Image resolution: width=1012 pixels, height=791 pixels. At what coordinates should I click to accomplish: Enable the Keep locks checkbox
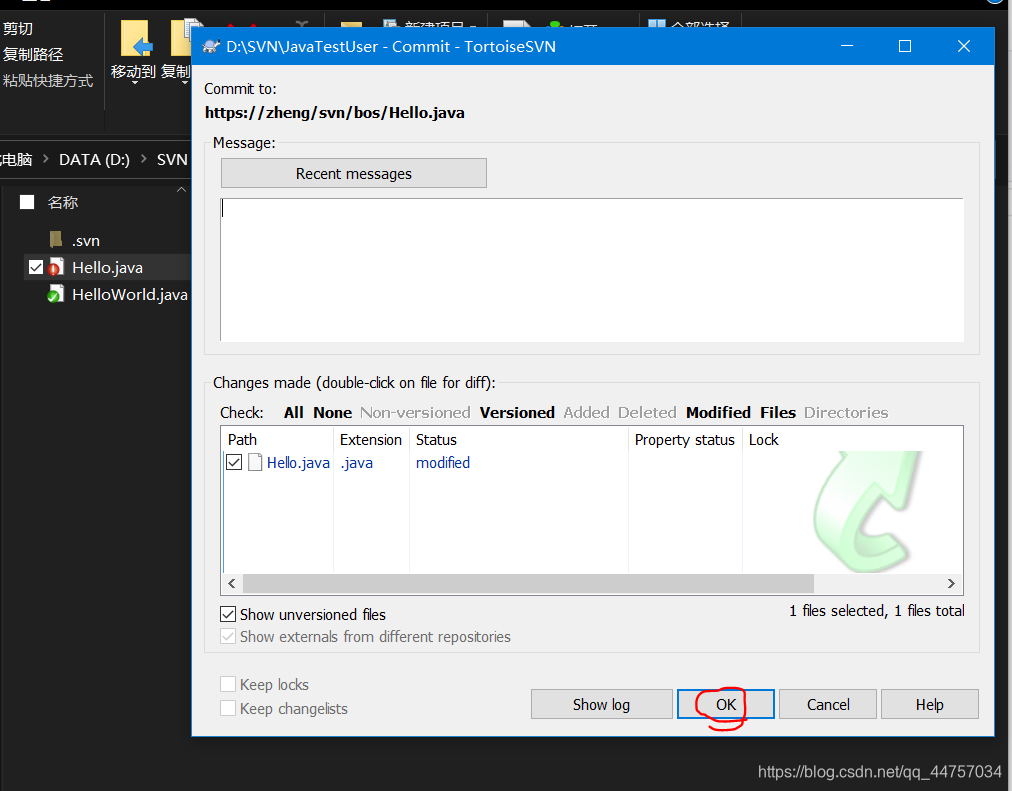point(228,684)
